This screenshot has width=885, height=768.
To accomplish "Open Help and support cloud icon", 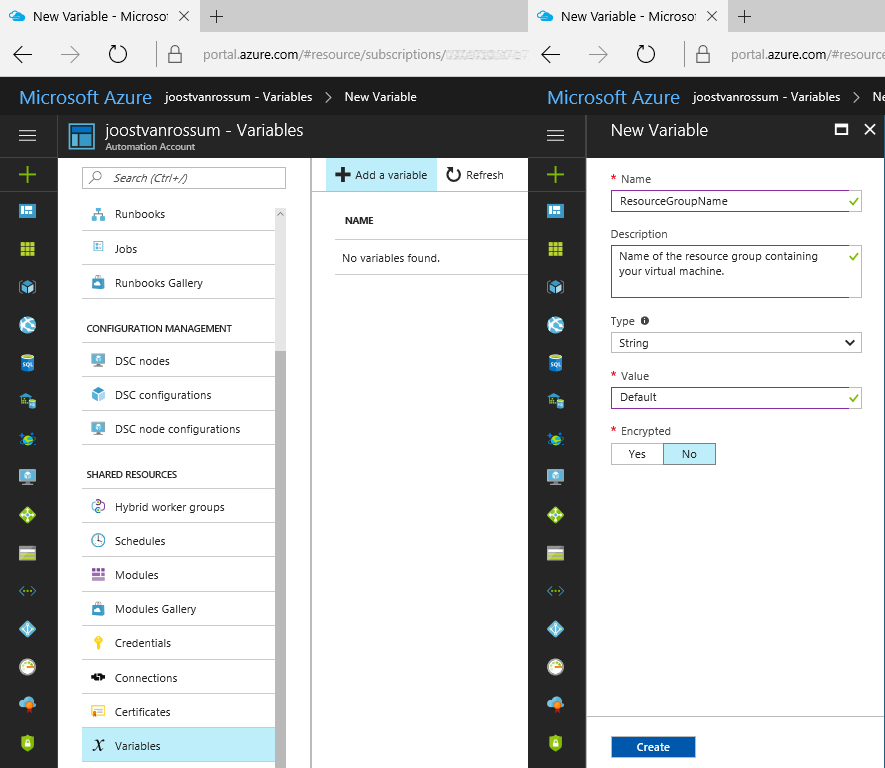I will pos(27,704).
